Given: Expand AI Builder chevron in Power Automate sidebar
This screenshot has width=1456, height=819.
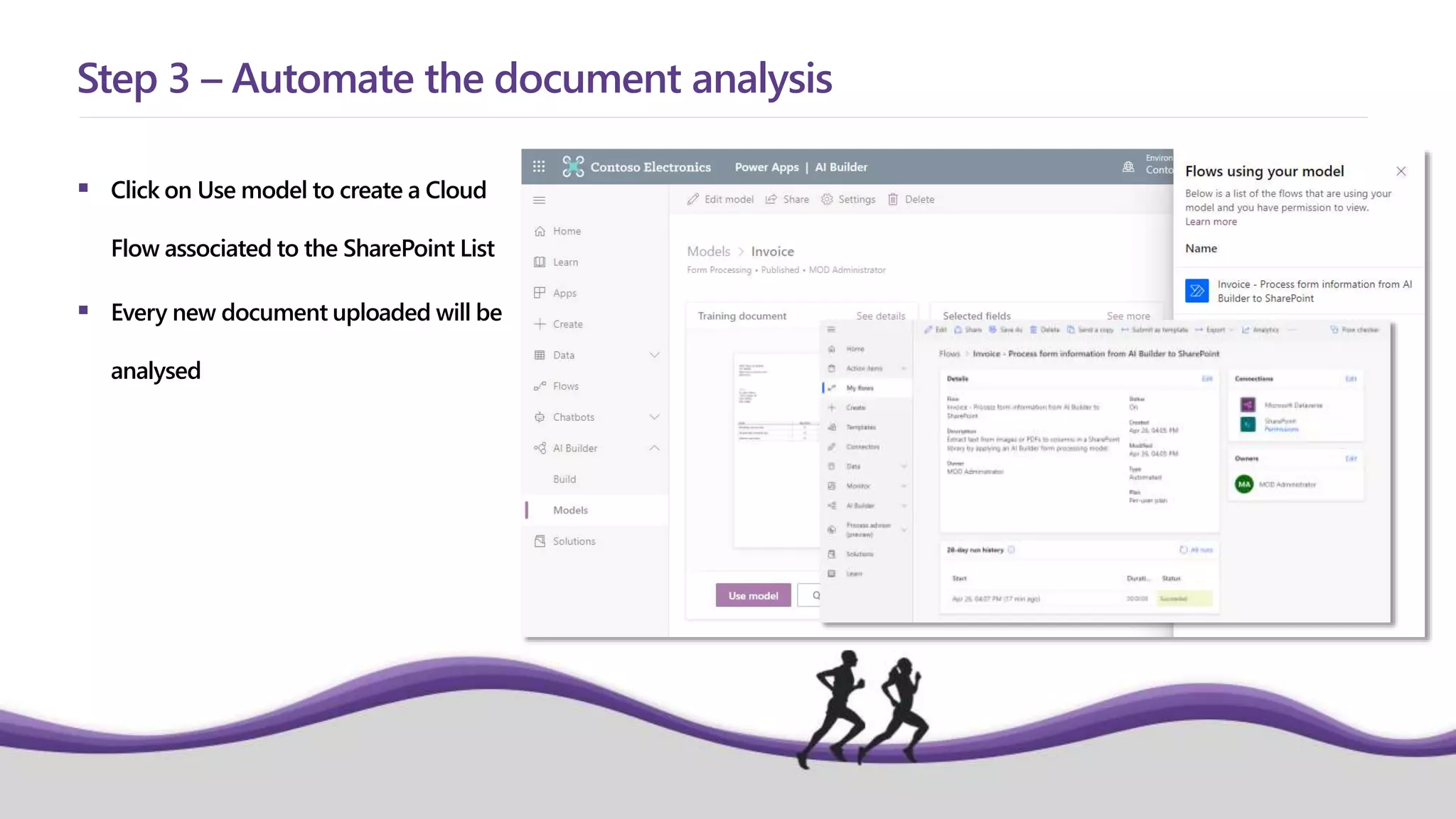Looking at the screenshot, I should (904, 505).
